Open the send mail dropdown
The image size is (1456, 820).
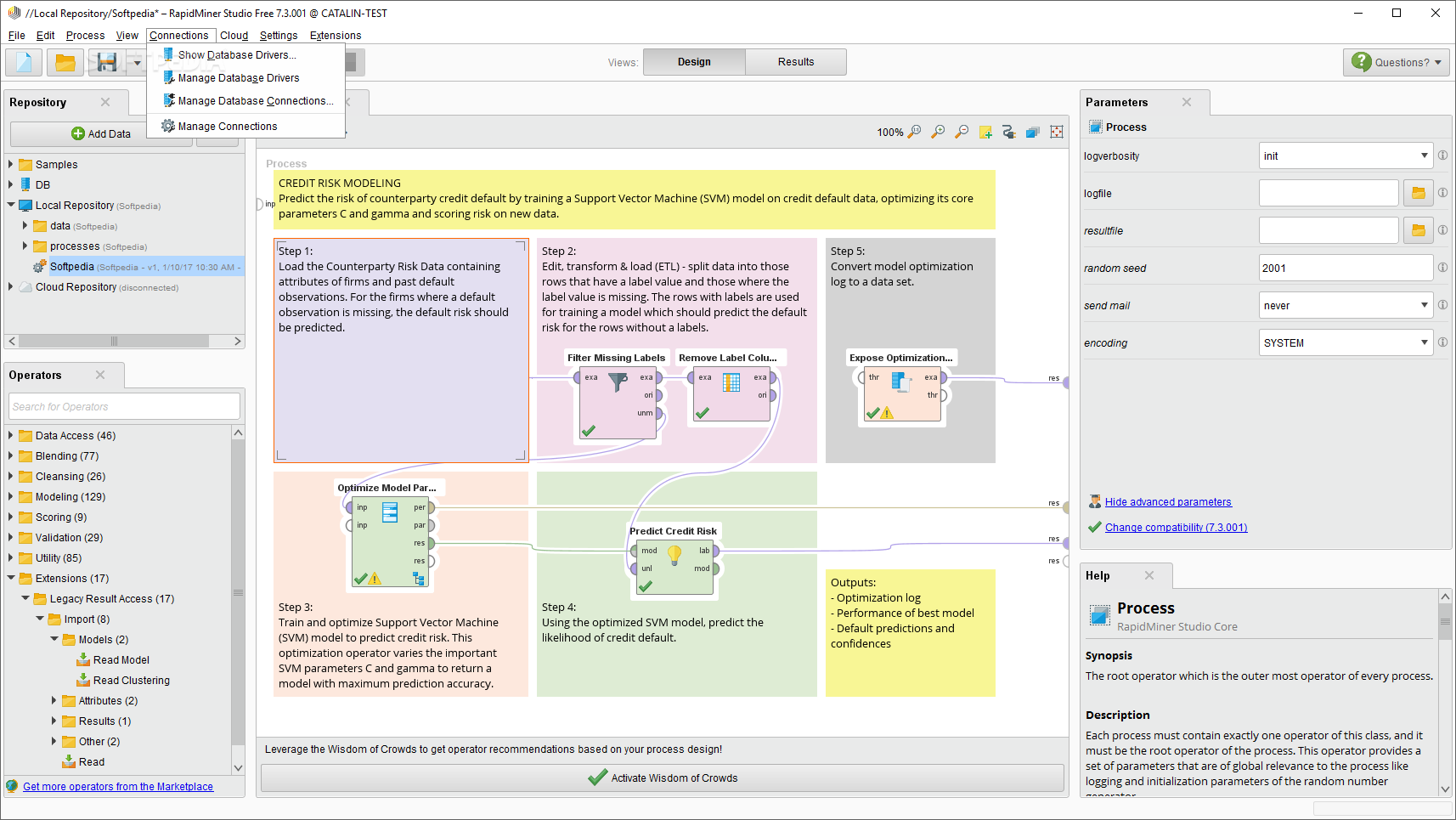tap(1346, 305)
